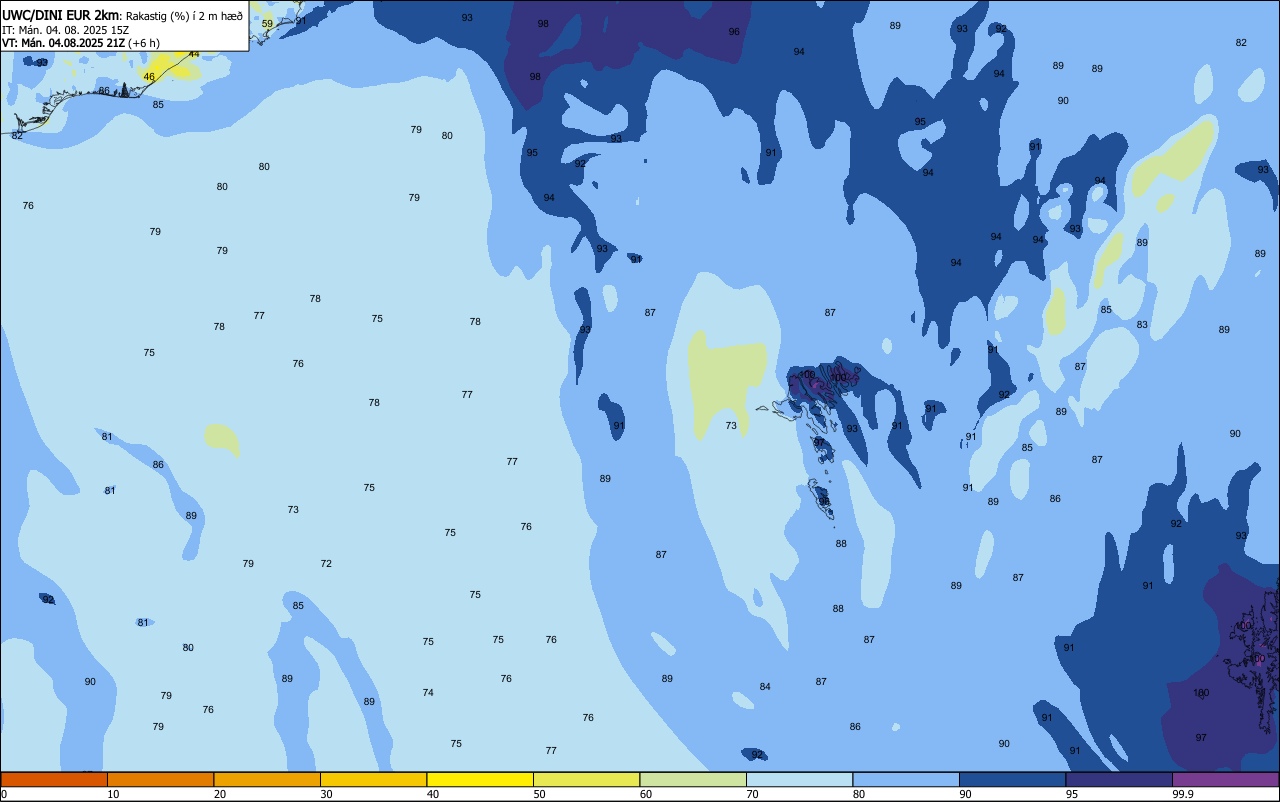
Task: Click the orange 10–20 legend swatch
Action: pyautogui.click(x=160, y=779)
